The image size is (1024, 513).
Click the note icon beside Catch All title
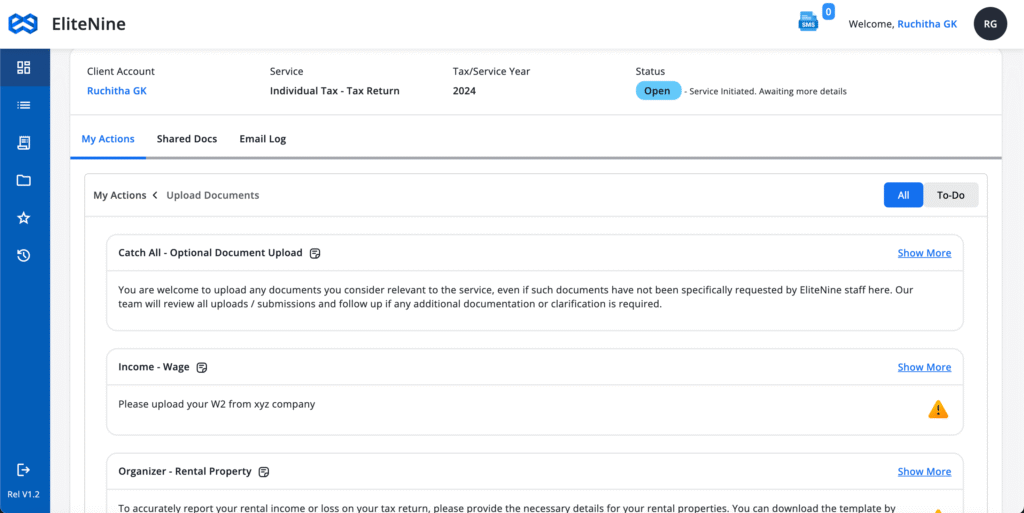click(315, 254)
